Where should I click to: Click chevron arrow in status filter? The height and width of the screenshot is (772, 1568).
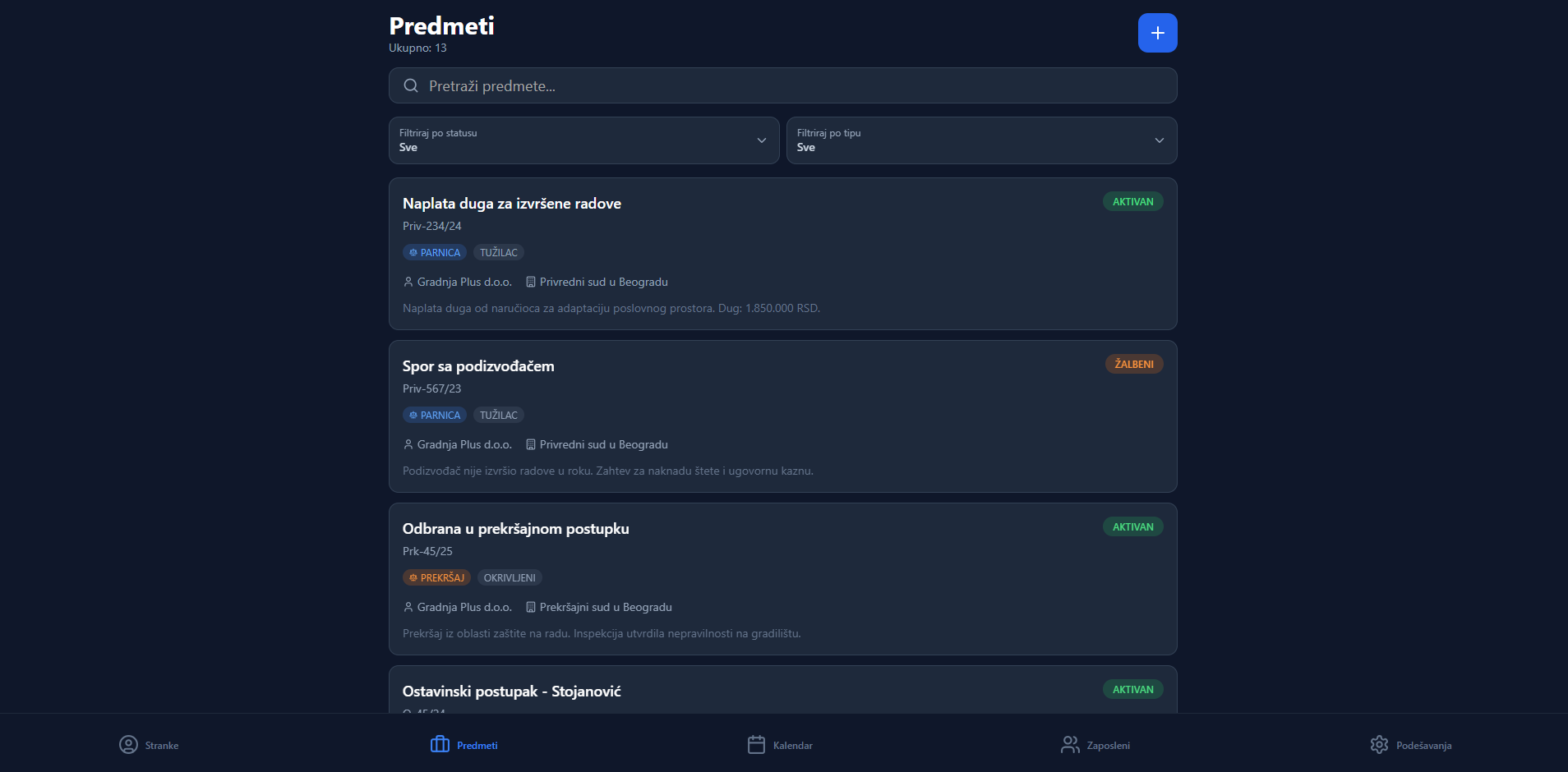click(762, 140)
